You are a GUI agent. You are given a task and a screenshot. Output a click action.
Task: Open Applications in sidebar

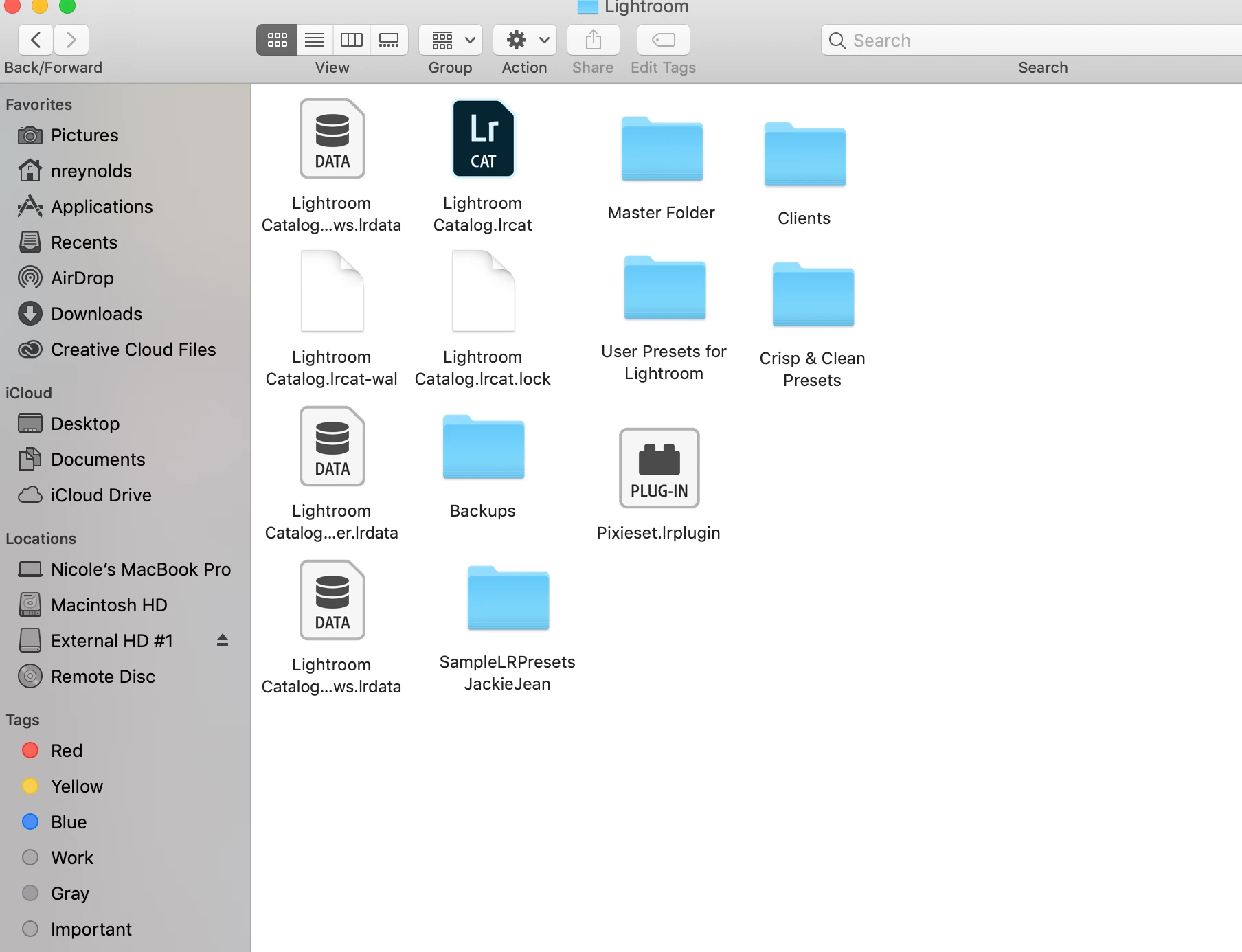point(125,207)
